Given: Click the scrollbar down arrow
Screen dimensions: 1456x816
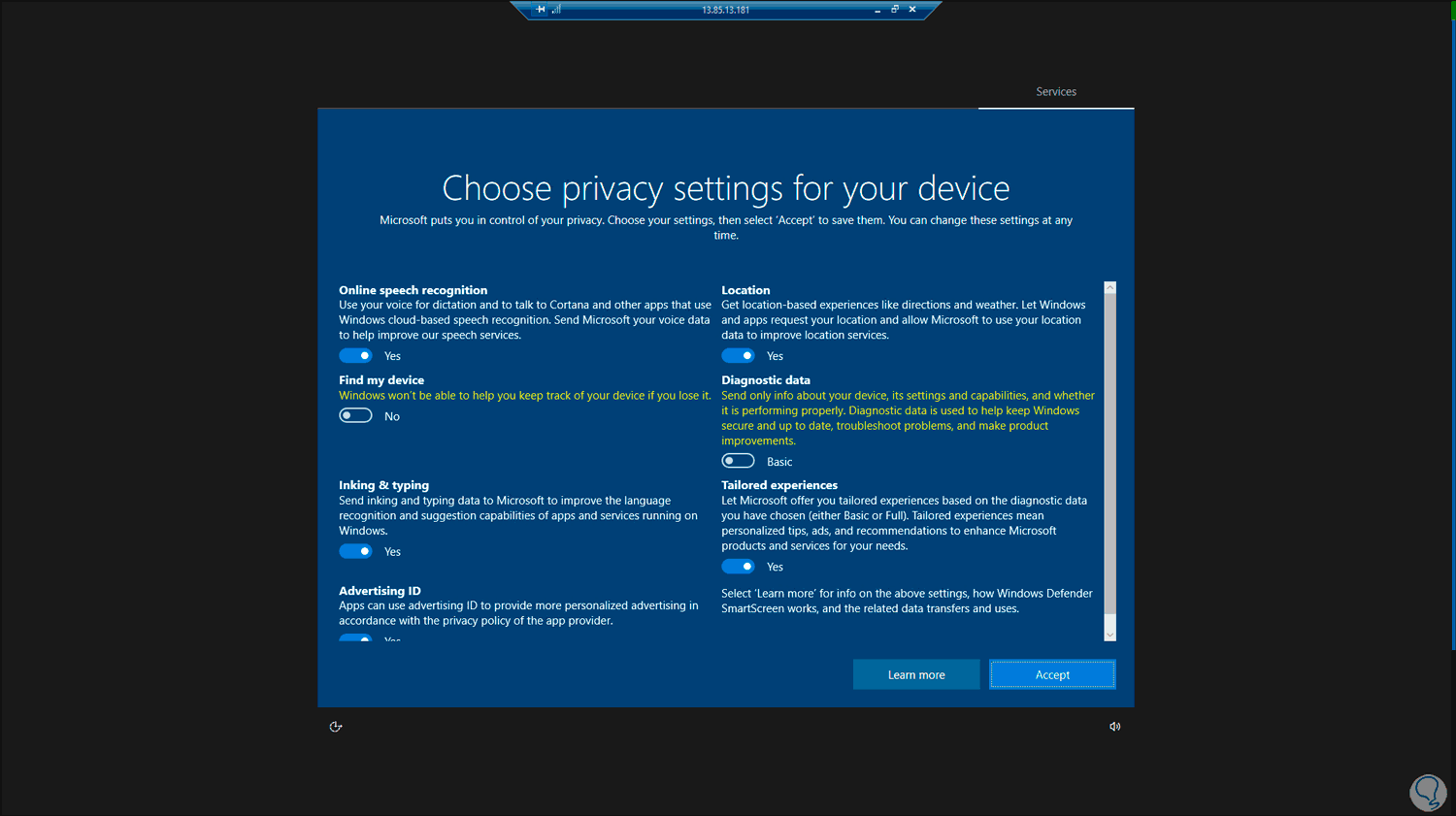Looking at the screenshot, I should click(1110, 635).
